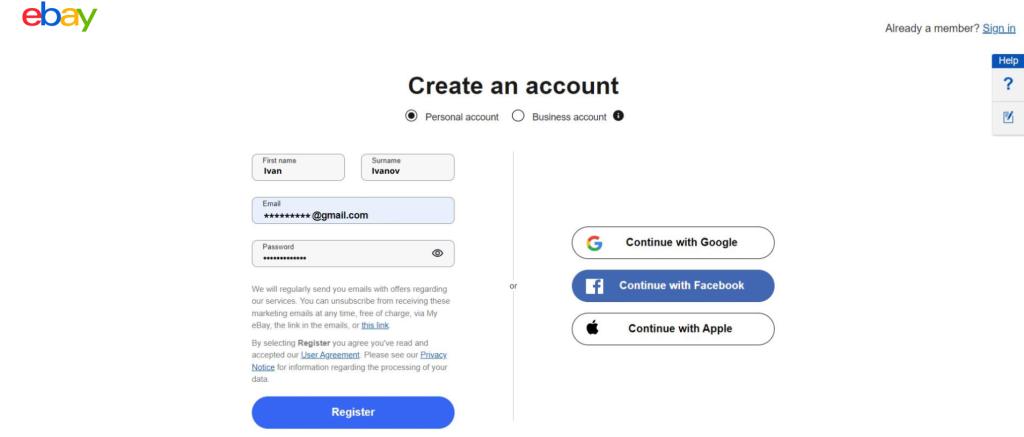Viewport: 1024px width, 437px height.
Task: Click the First name field
Action: (298, 167)
